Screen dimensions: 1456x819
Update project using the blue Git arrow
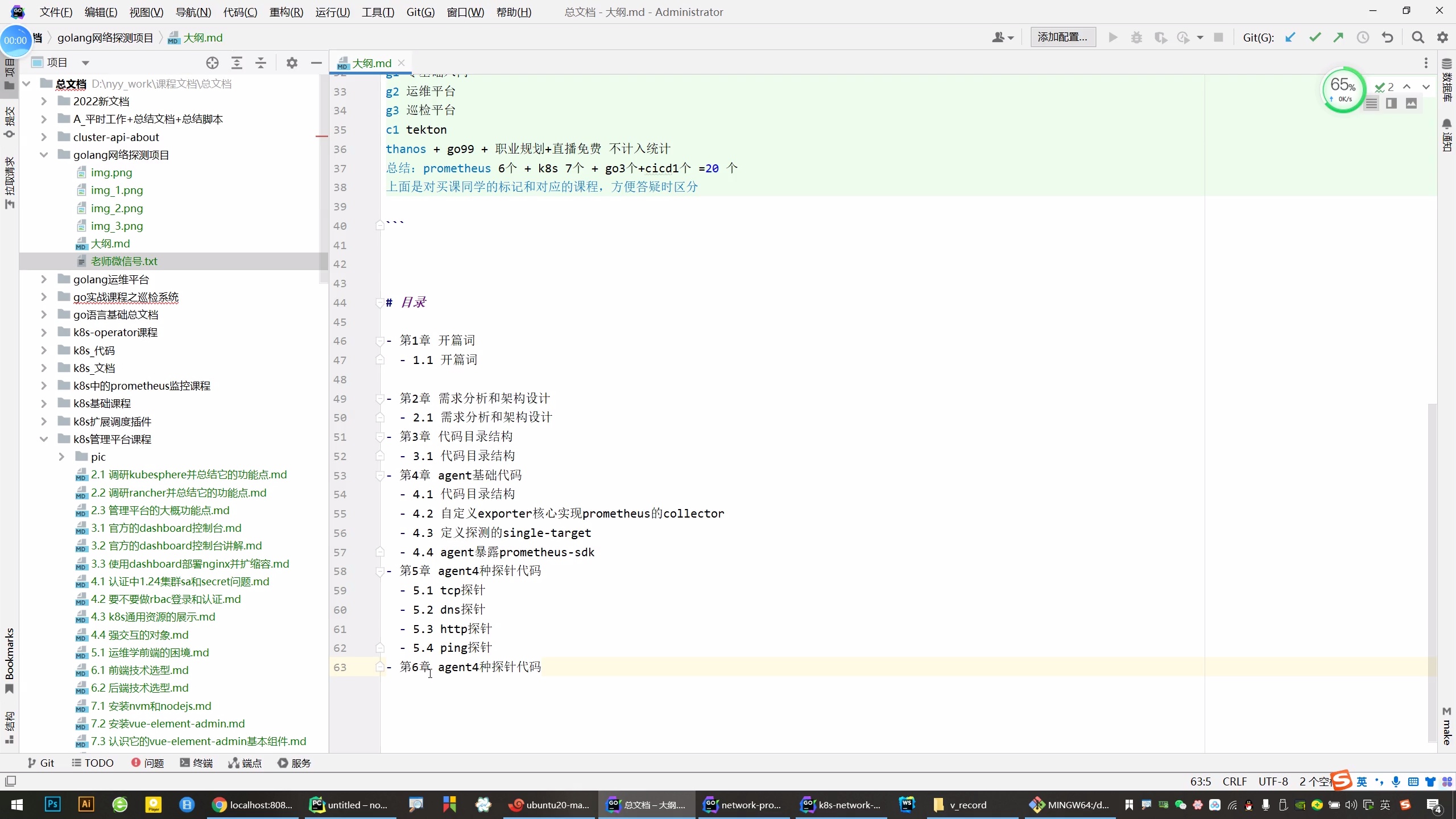click(1290, 37)
